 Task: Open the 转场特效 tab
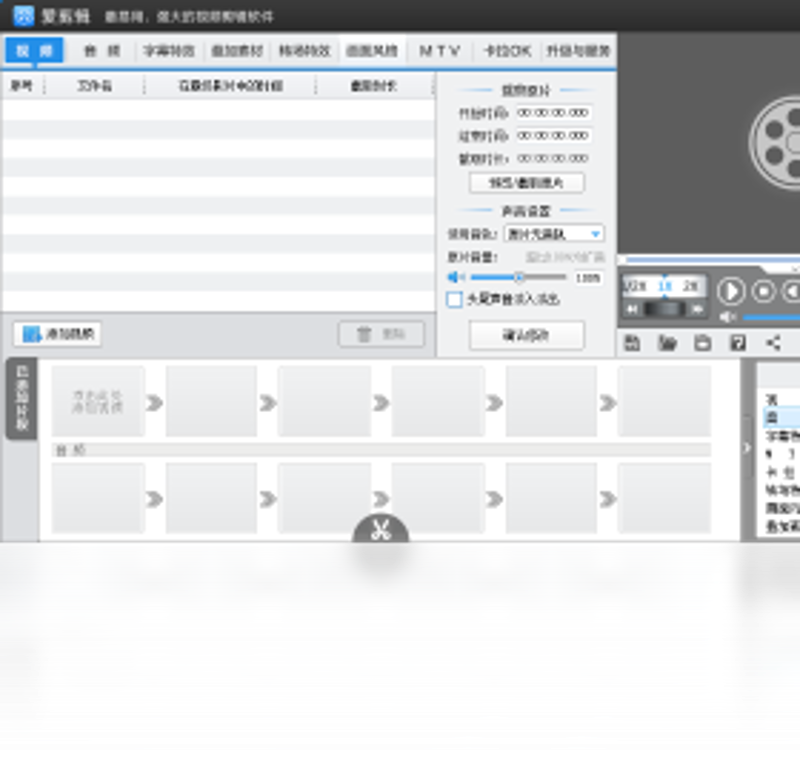coord(305,51)
